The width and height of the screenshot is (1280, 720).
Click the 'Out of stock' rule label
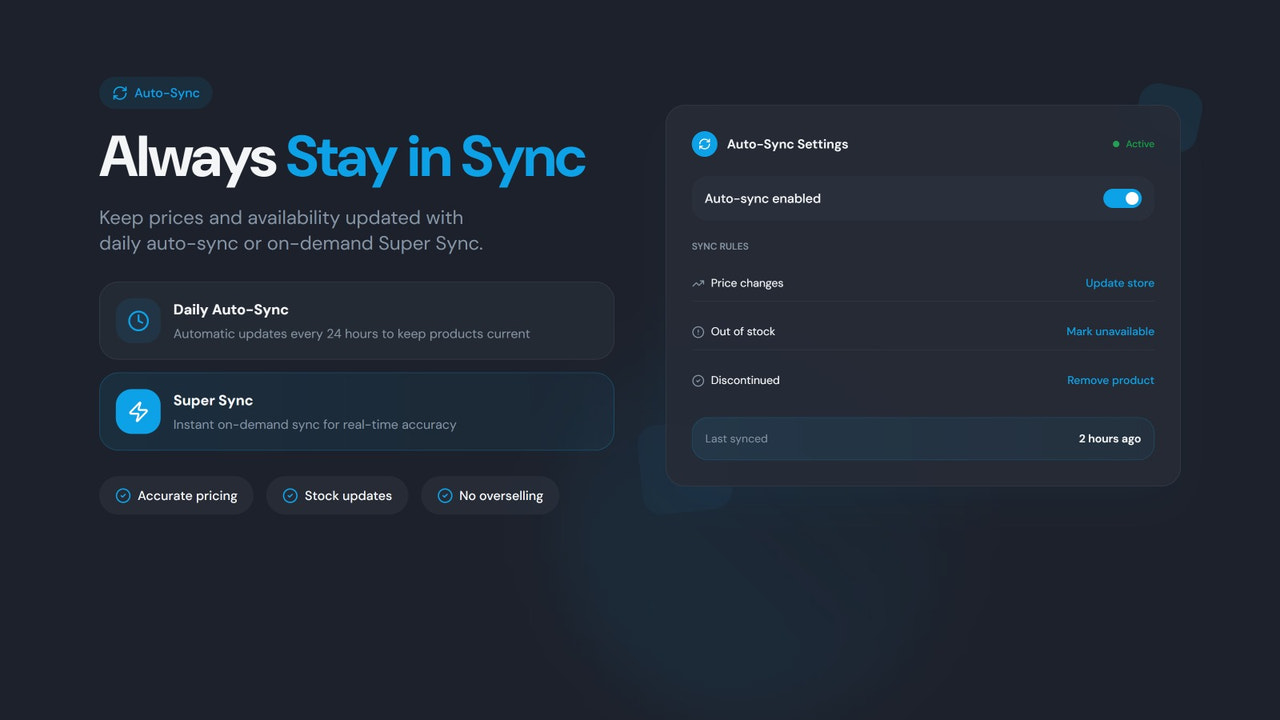pos(743,332)
